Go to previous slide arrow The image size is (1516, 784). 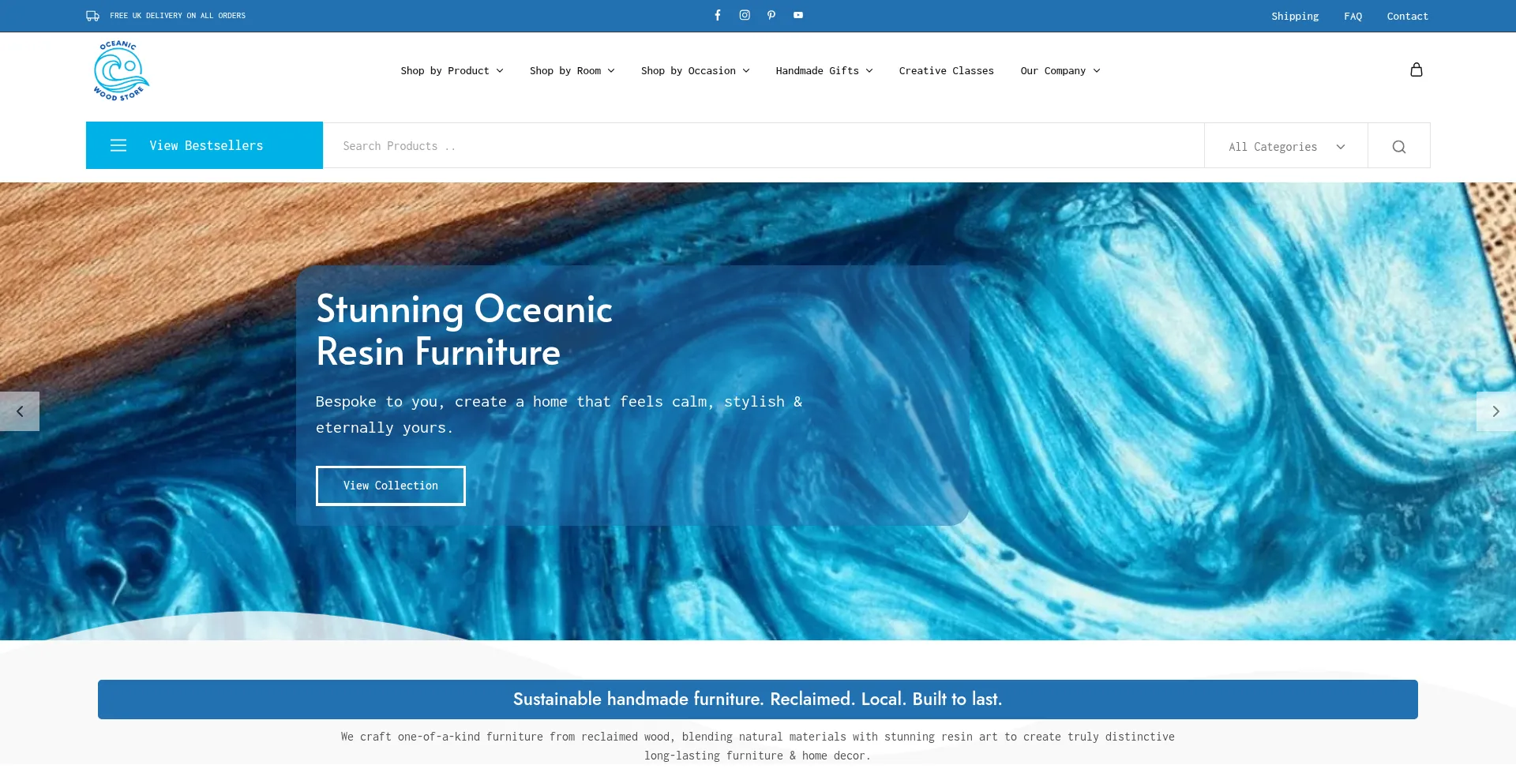tap(20, 411)
